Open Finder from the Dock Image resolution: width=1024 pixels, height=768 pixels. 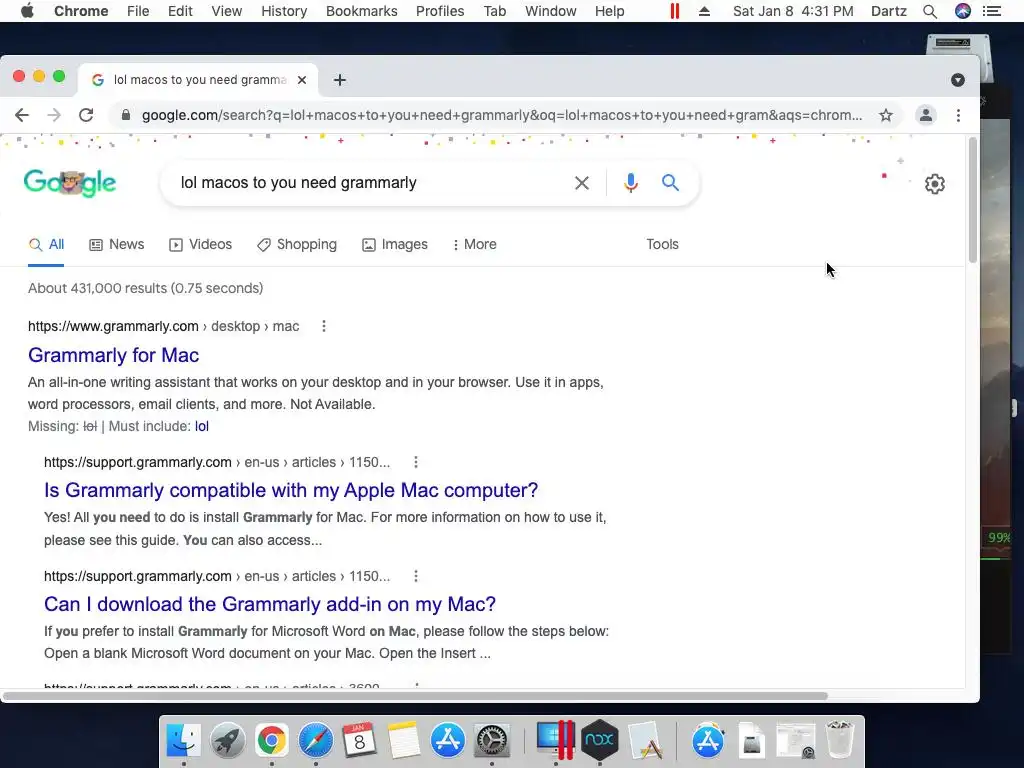tap(184, 740)
